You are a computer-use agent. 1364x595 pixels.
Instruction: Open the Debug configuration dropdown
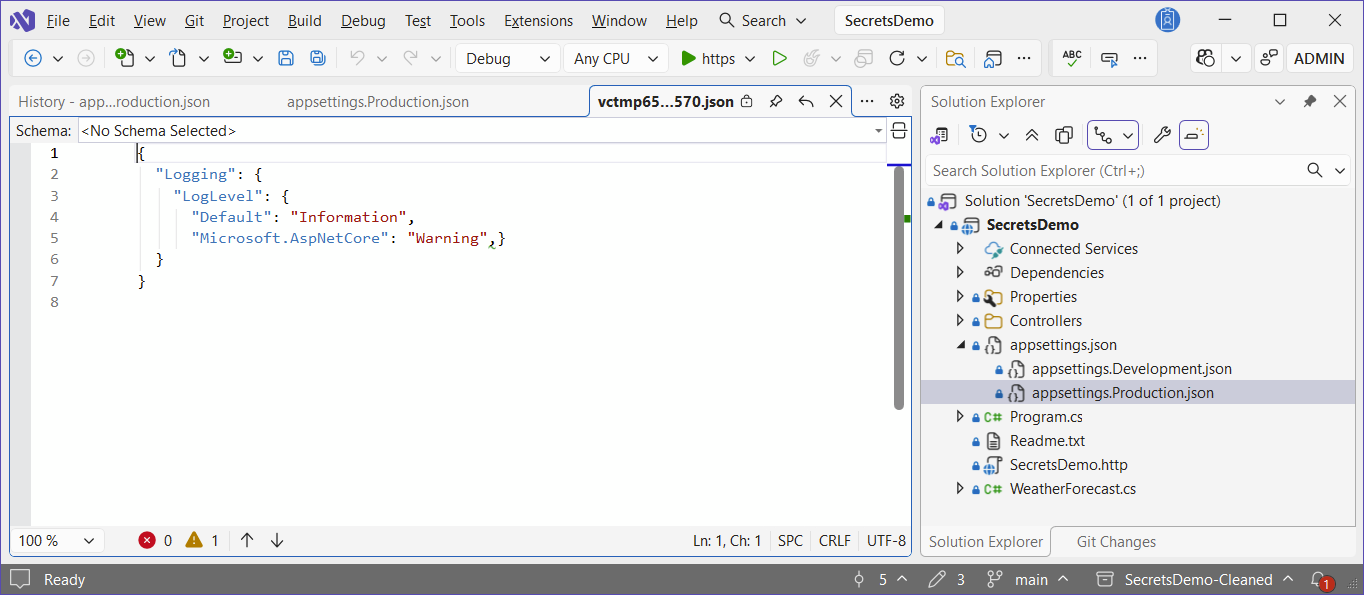click(x=507, y=59)
